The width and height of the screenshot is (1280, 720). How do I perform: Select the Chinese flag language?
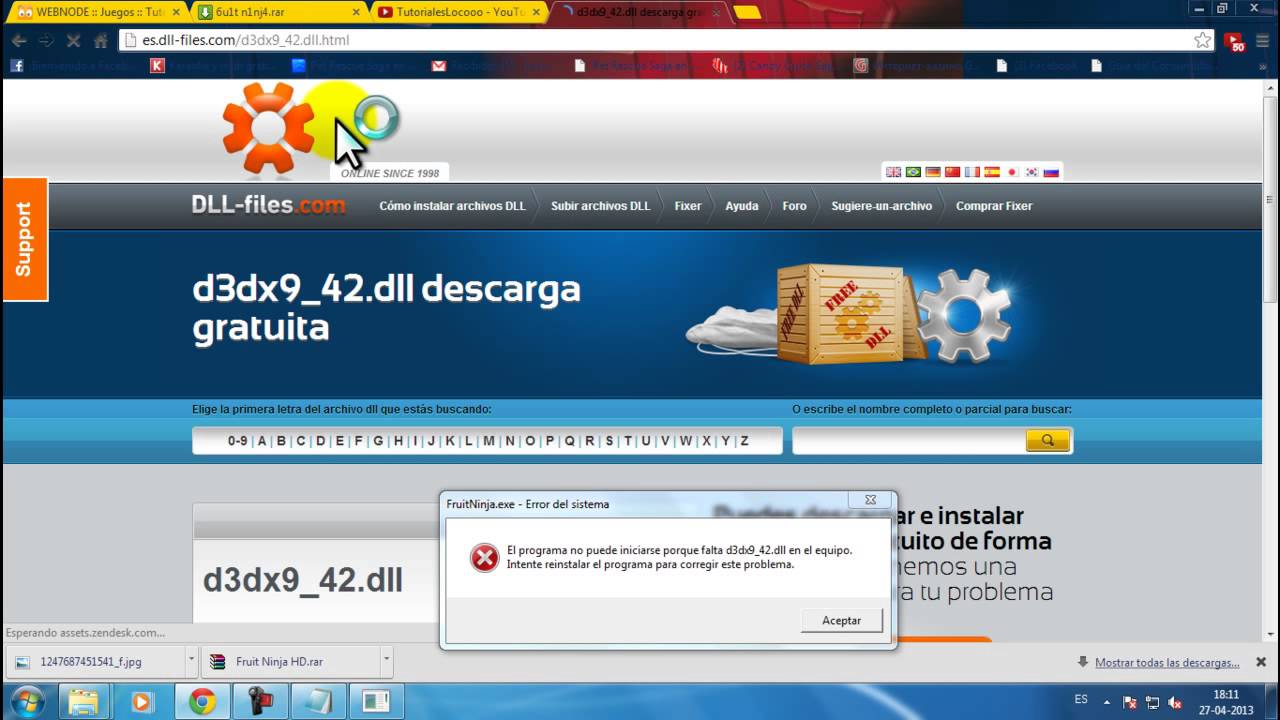tap(952, 172)
